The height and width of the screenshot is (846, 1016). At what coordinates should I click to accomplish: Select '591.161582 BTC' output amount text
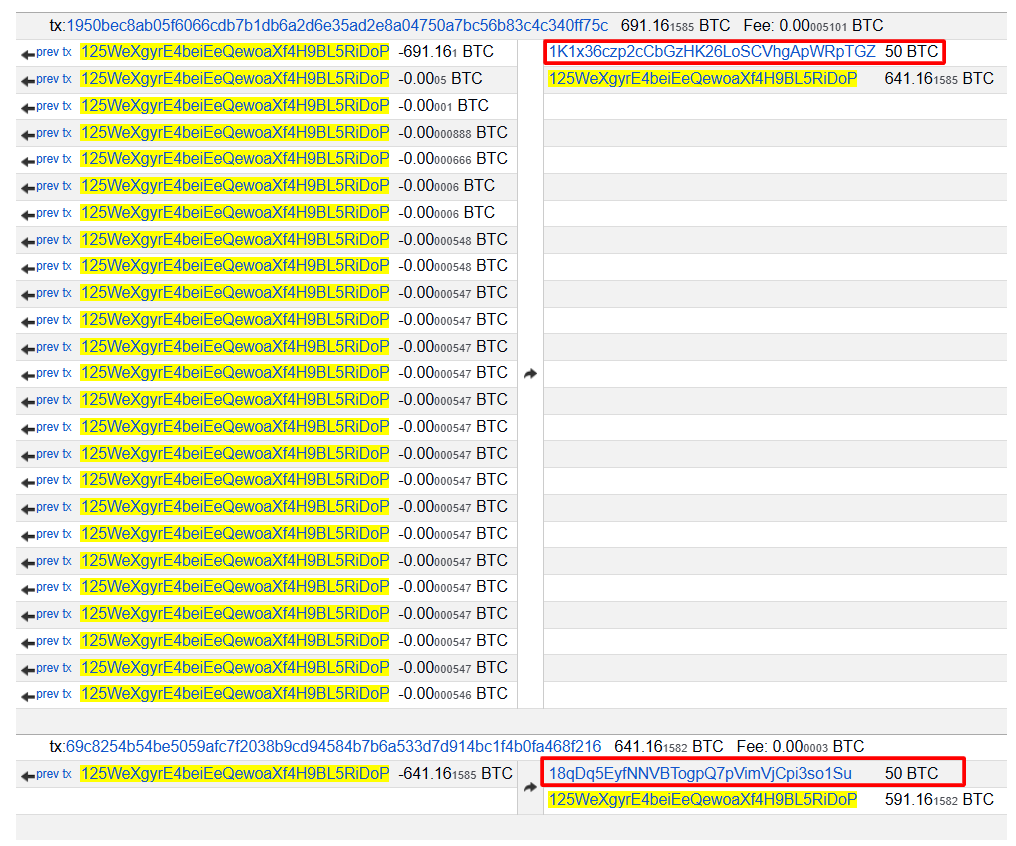click(x=939, y=800)
